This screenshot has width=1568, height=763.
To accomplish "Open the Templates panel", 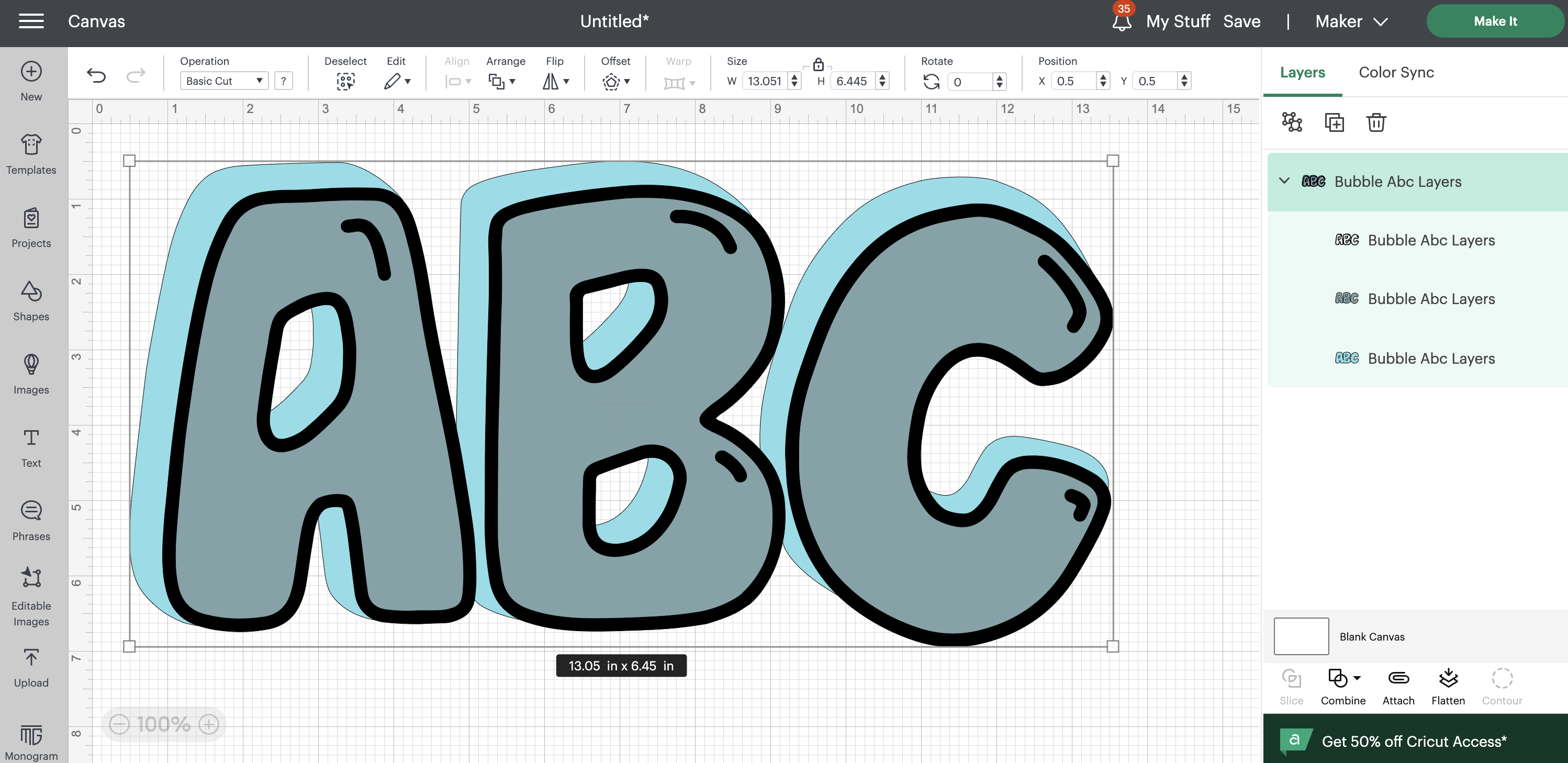I will tap(31, 154).
